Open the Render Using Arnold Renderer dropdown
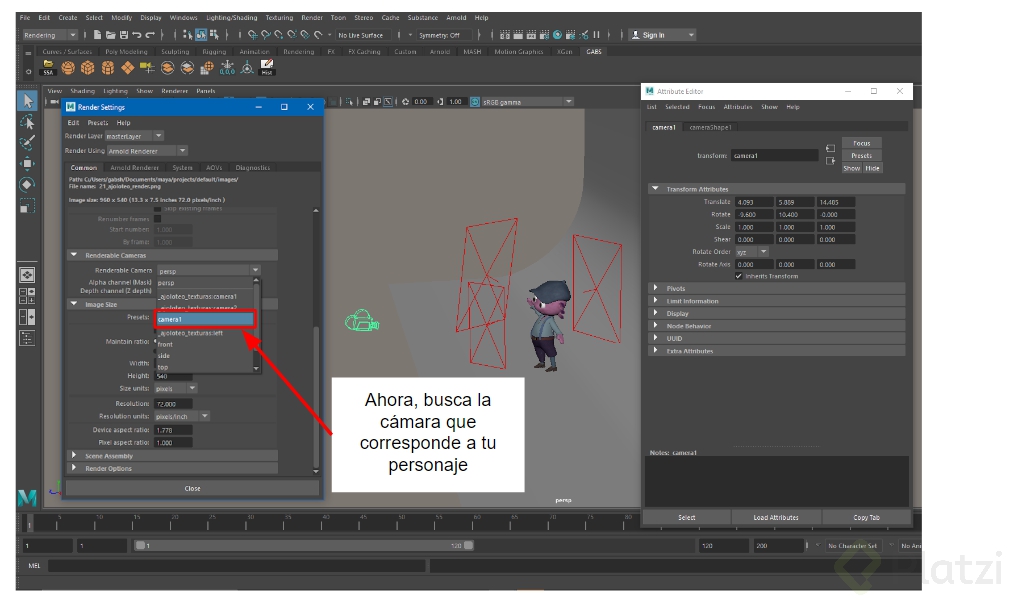The height and width of the screenshot is (602, 1013). click(x=147, y=150)
